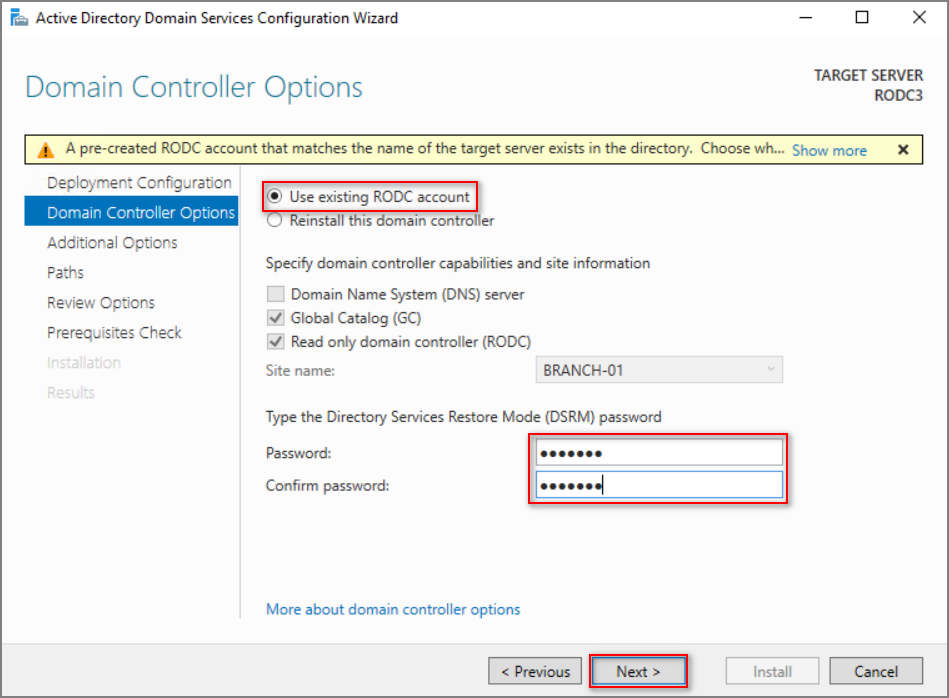Click the Next button
Image resolution: width=949 pixels, height=698 pixels.
(639, 671)
